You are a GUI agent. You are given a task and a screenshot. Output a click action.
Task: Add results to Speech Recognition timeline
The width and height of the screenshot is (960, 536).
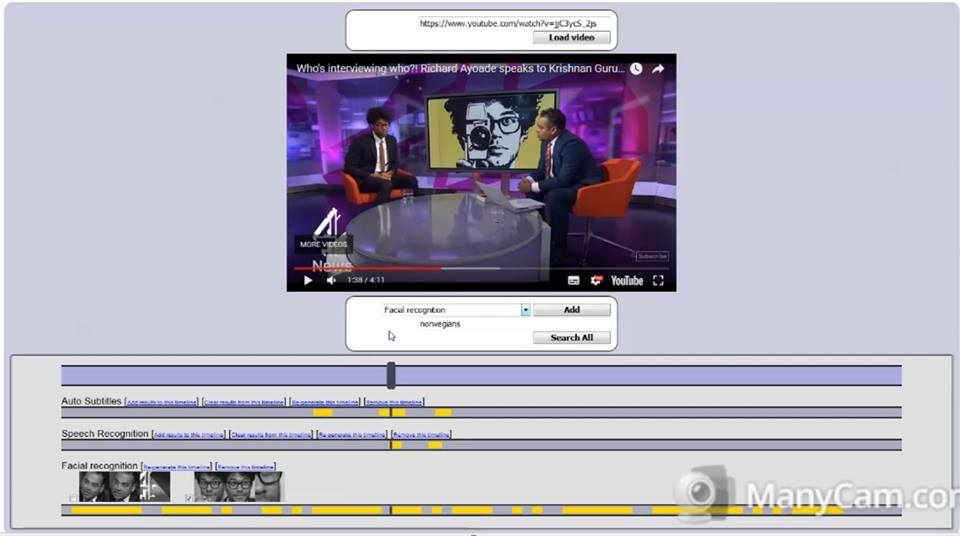[189, 435]
